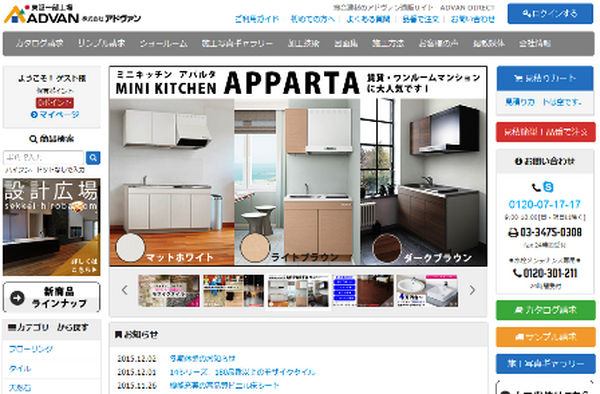Select the blue list and dark floor thumbnail
Viewport: 600px width, 394px height.
pyautogui.click(x=363, y=291)
